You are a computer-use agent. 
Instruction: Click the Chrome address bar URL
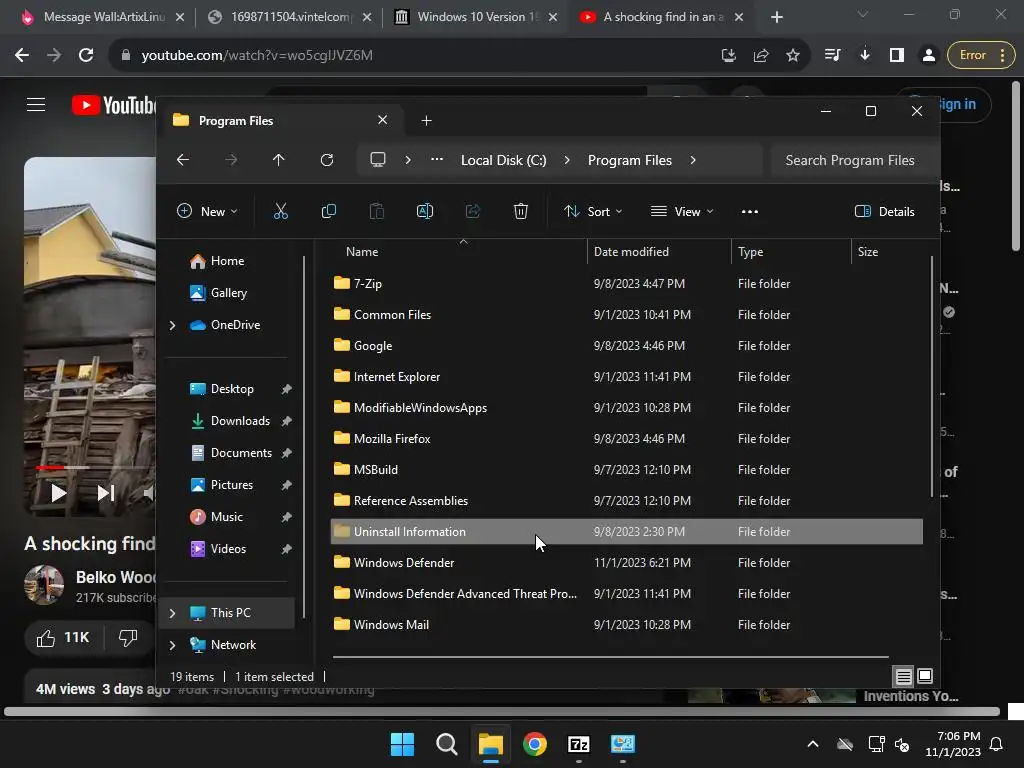[x=257, y=56]
